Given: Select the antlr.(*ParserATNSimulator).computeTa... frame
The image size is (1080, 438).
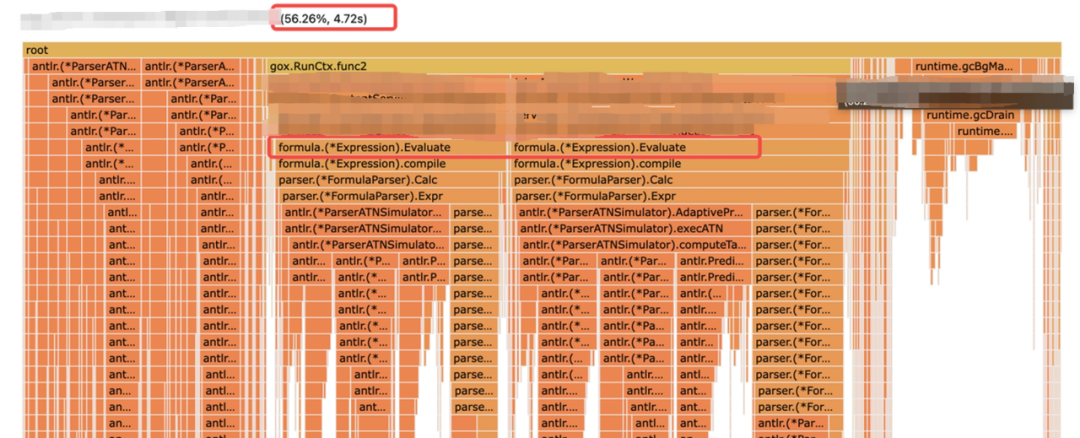Looking at the screenshot, I should click(634, 244).
